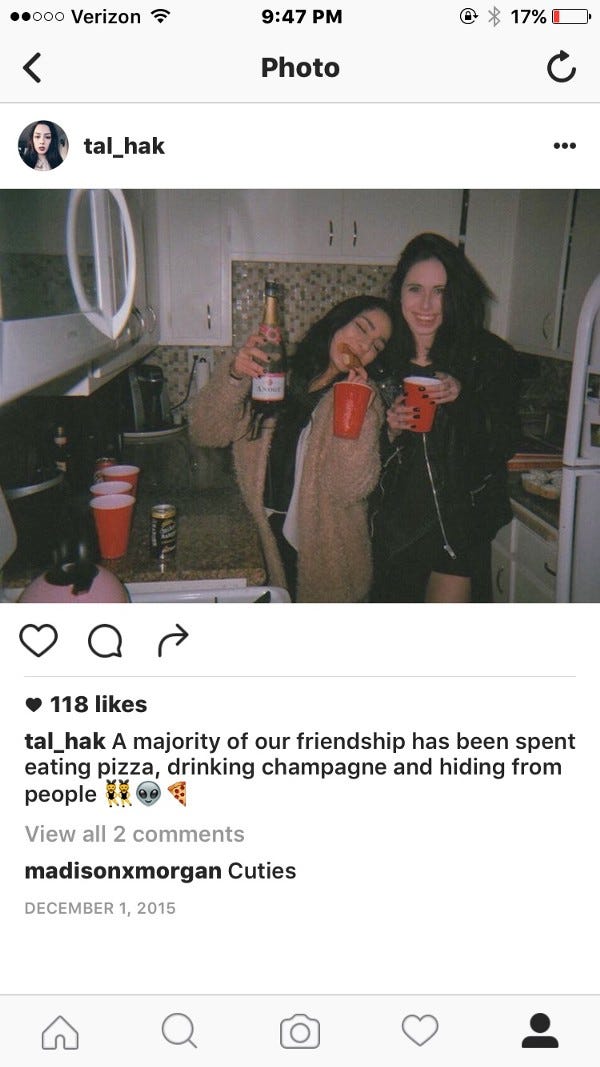600x1067 pixels.
Task: Open tal_hak username in the caption
Action: tap(65, 741)
